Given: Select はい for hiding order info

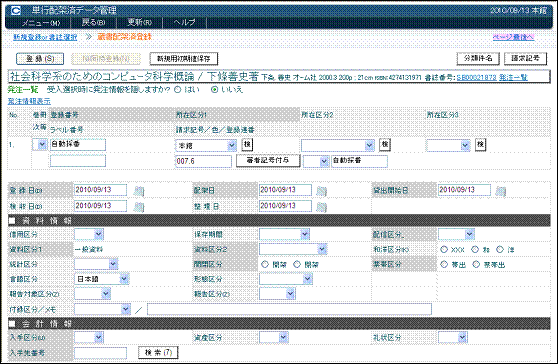Looking at the screenshot, I should point(178,90).
